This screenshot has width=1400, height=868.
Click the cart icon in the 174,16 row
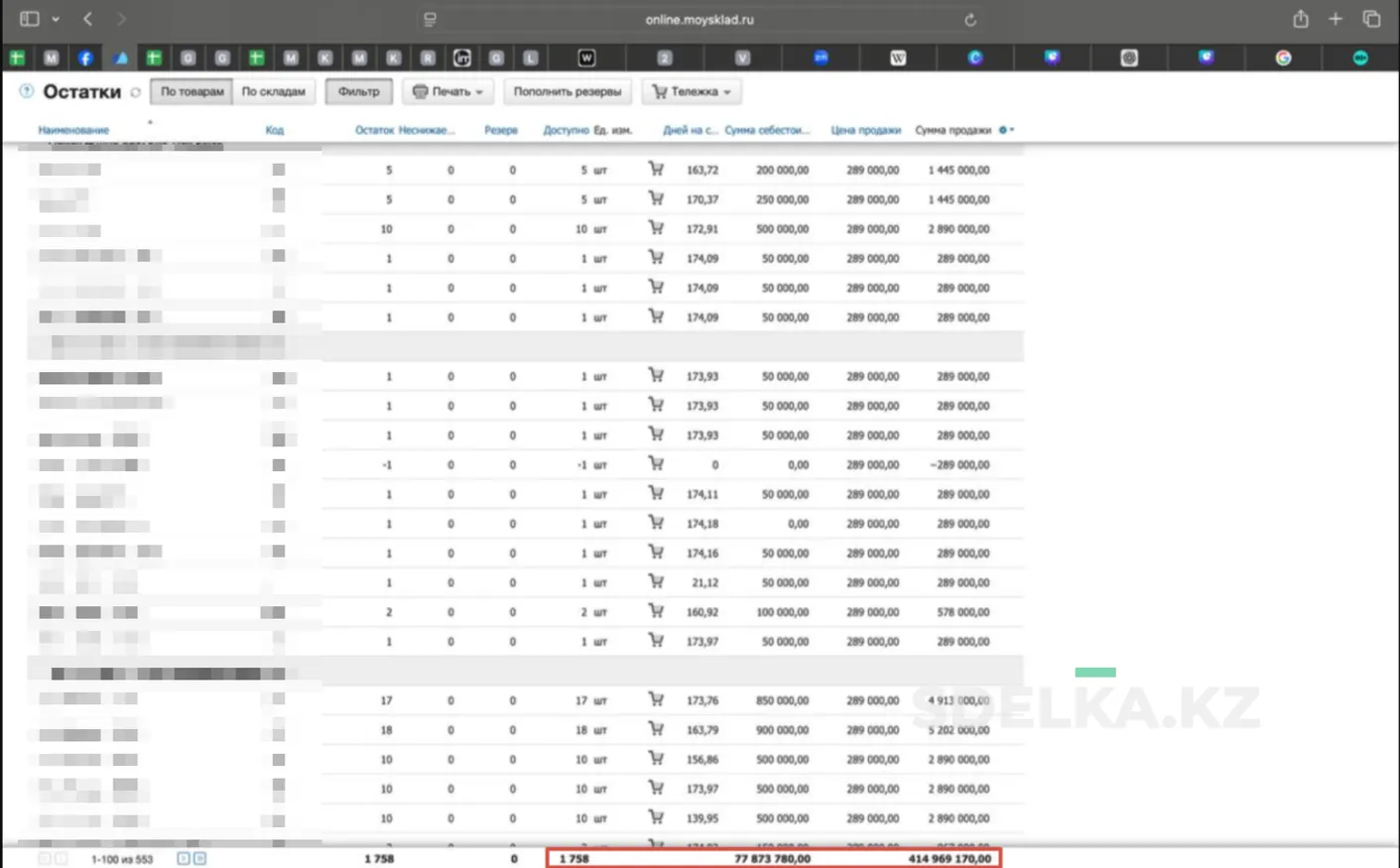click(656, 553)
